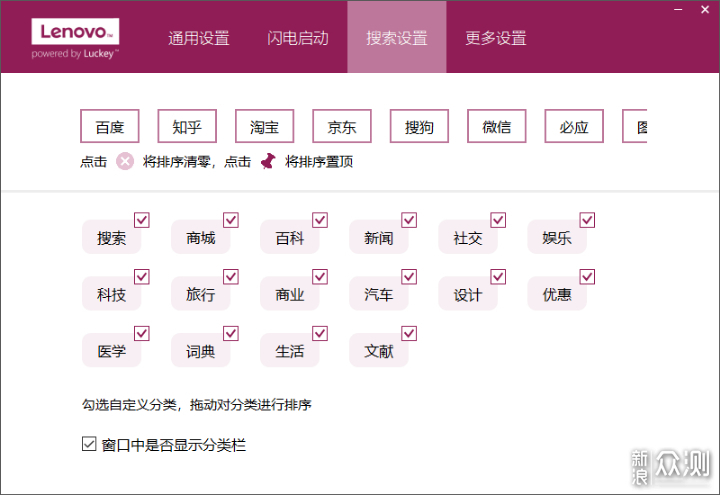Uncheck the 汽车 category checkbox
720x495 pixels.
[409, 277]
